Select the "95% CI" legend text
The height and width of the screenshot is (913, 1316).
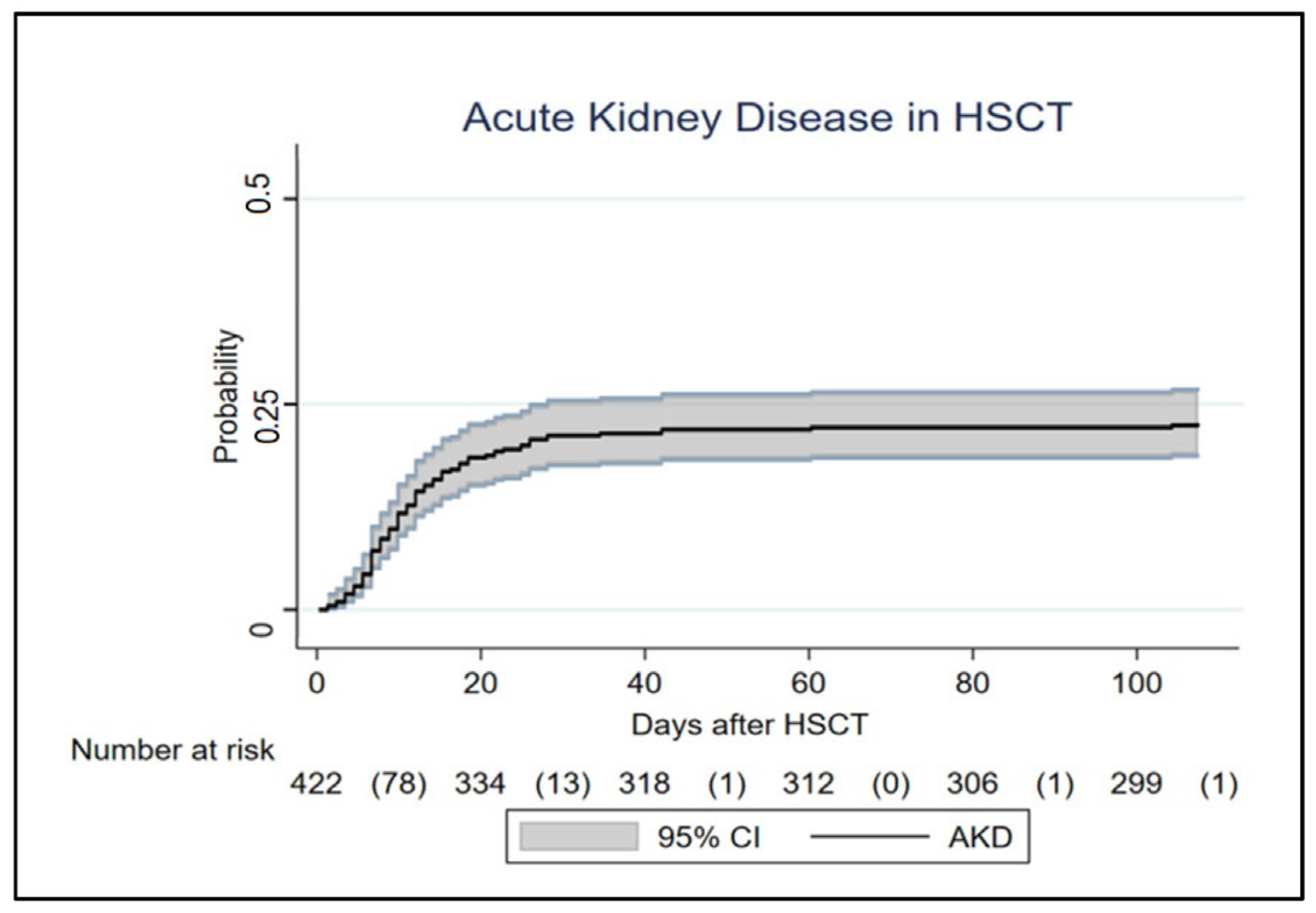708,838
